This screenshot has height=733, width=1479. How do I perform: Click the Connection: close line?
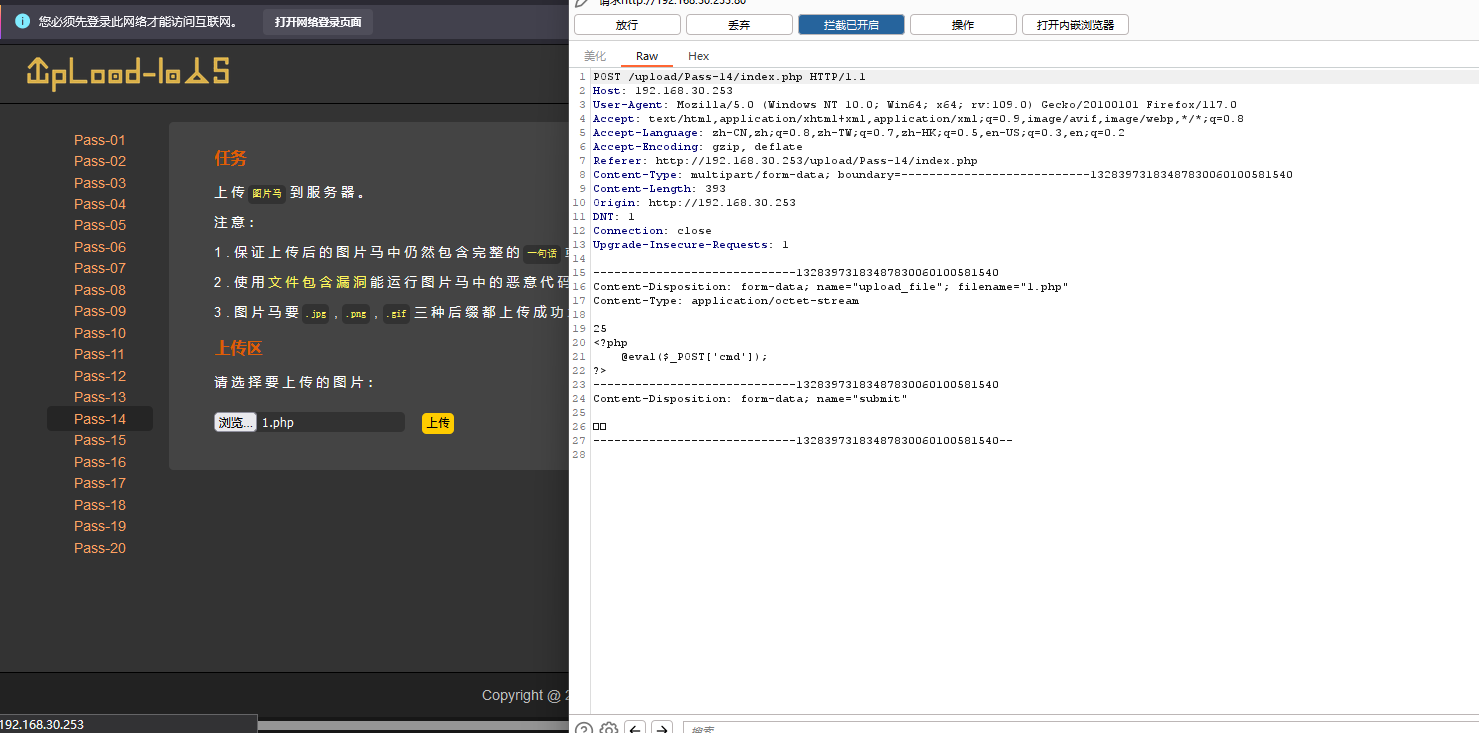coord(652,231)
